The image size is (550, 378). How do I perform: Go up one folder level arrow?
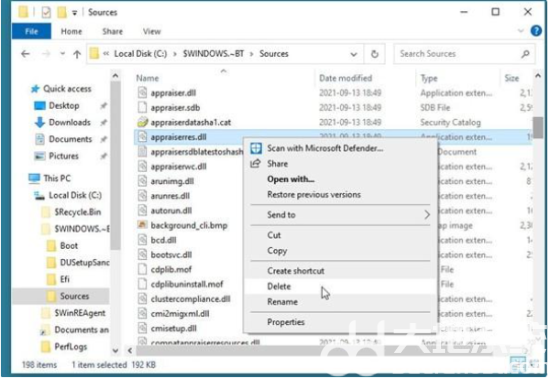click(x=77, y=54)
